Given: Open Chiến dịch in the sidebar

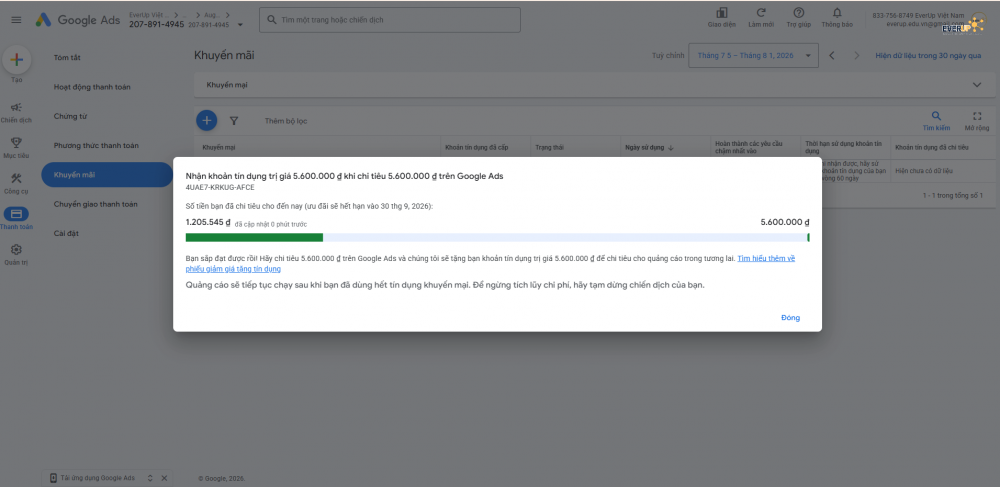Looking at the screenshot, I should [x=16, y=112].
